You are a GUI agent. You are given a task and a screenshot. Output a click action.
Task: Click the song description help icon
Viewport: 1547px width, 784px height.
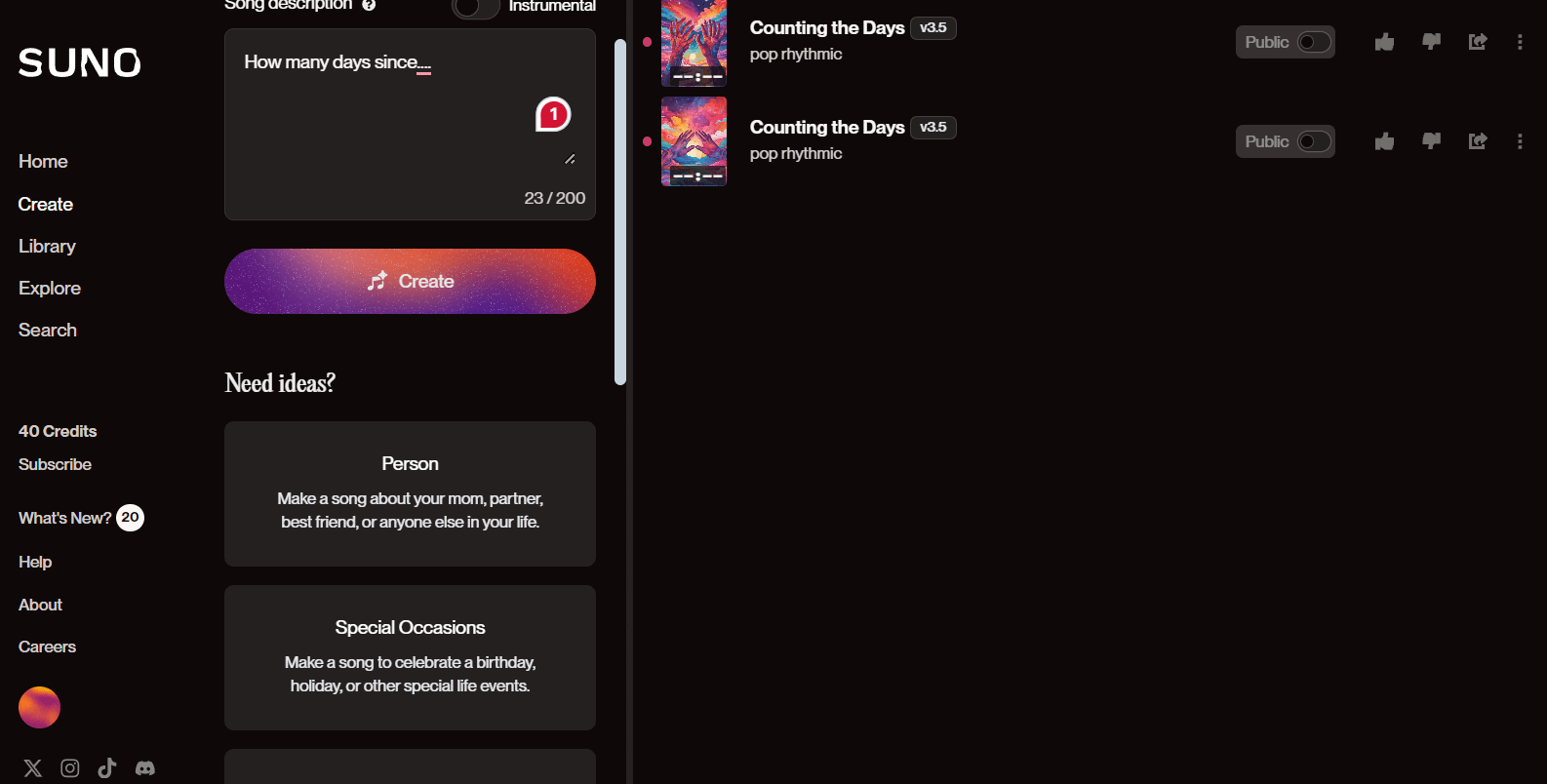click(x=369, y=5)
